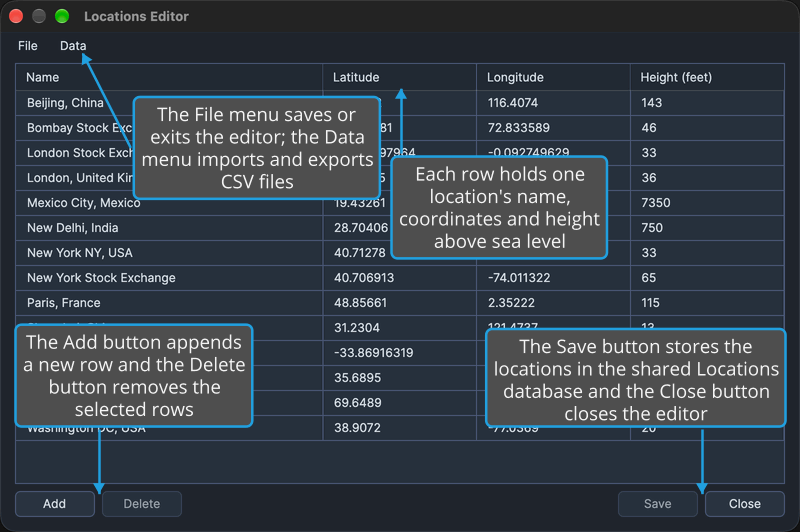Click the height cell 65

tap(707, 278)
